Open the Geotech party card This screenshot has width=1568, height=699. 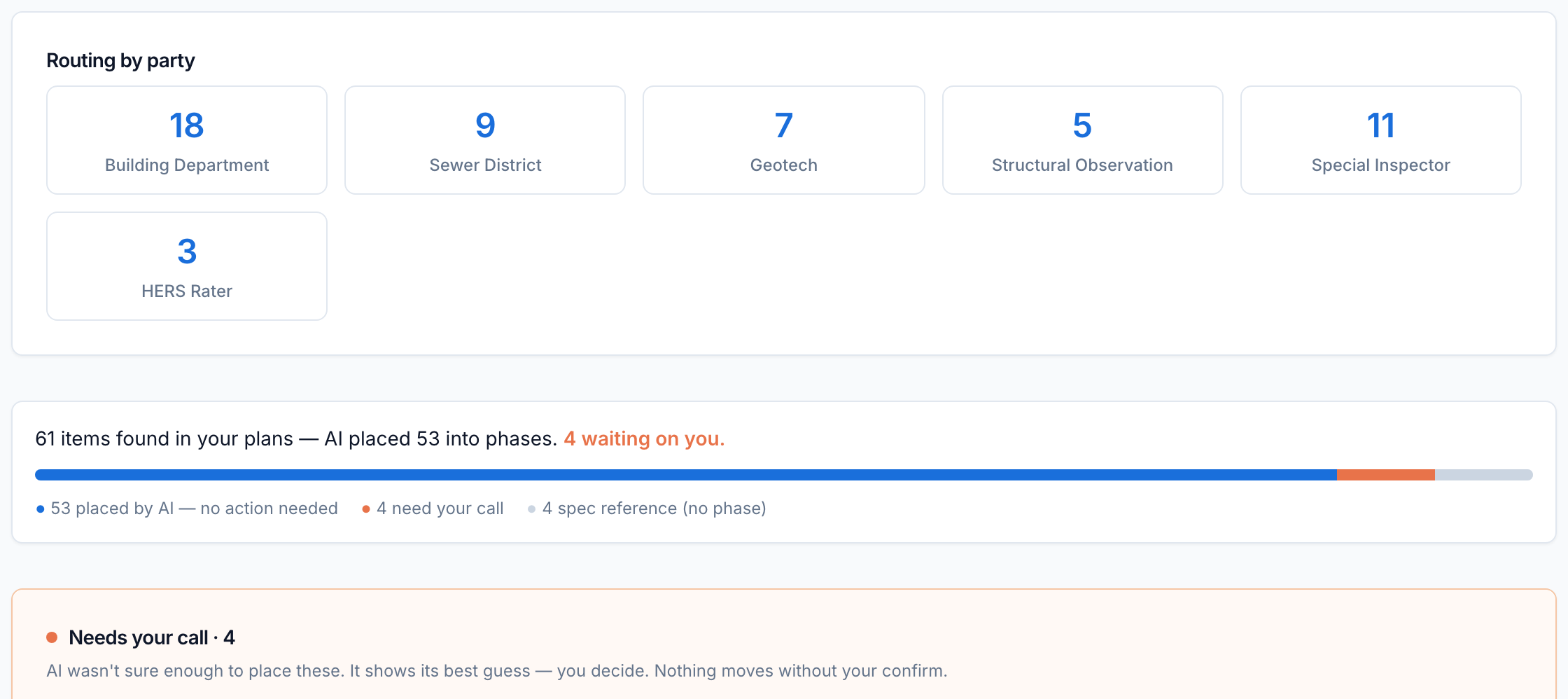pyautogui.click(x=784, y=140)
